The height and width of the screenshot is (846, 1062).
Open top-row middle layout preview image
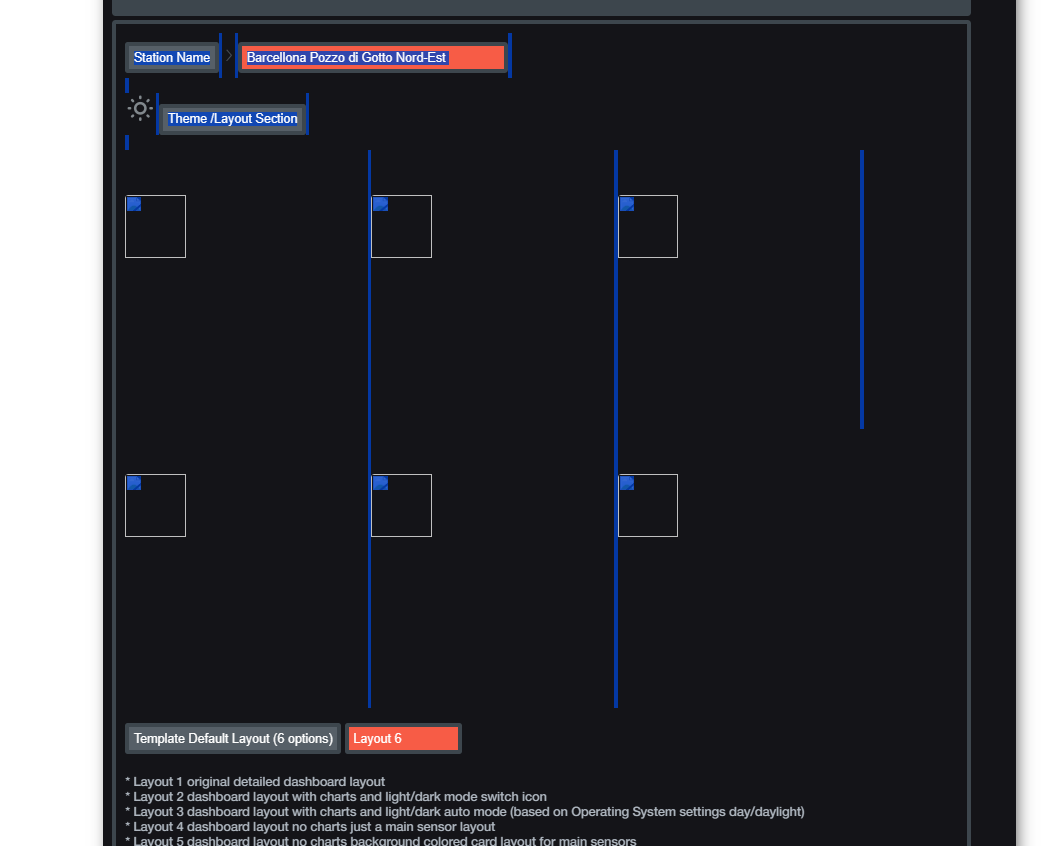[402, 226]
